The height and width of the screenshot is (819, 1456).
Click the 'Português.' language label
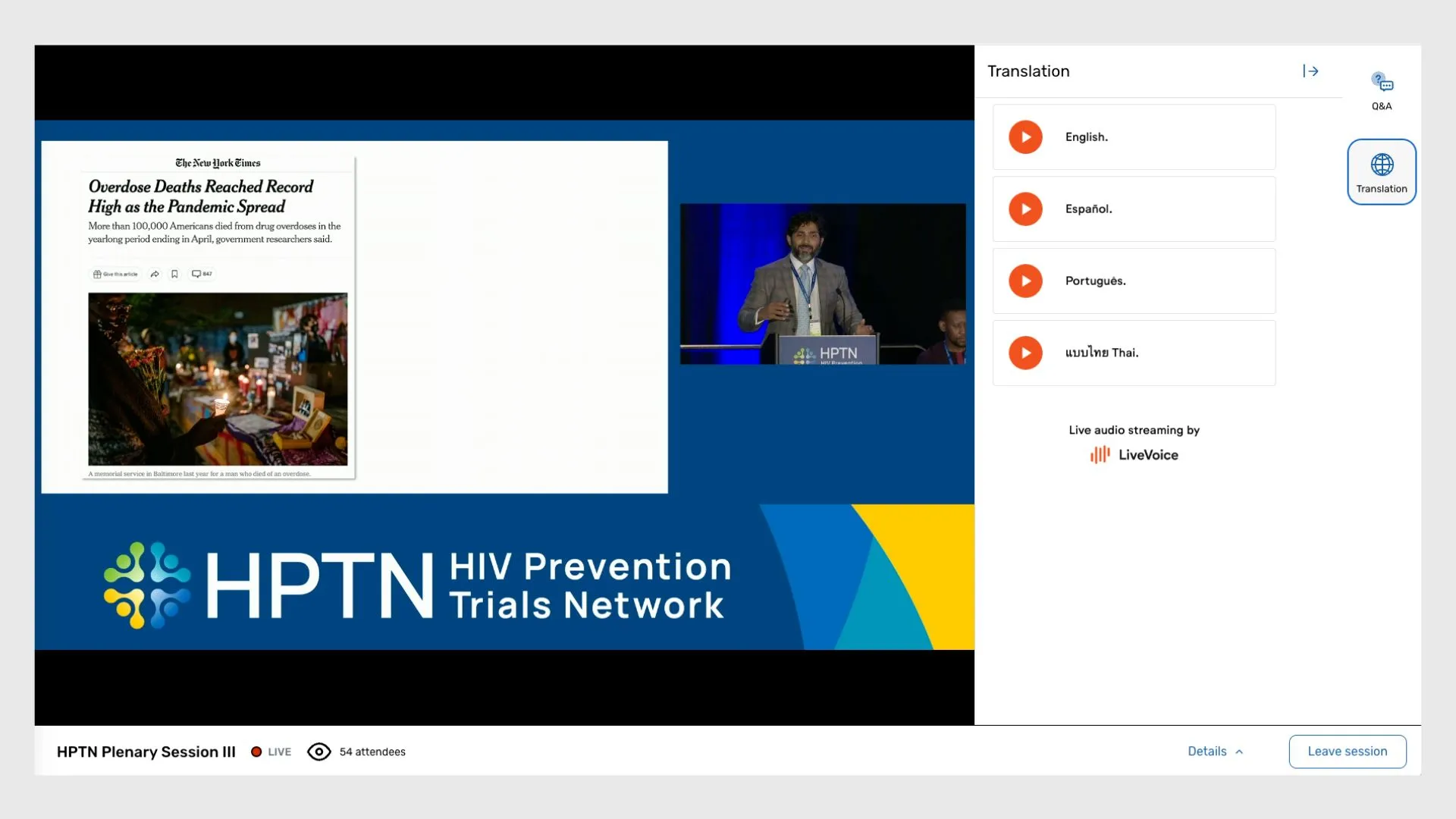coord(1096,281)
